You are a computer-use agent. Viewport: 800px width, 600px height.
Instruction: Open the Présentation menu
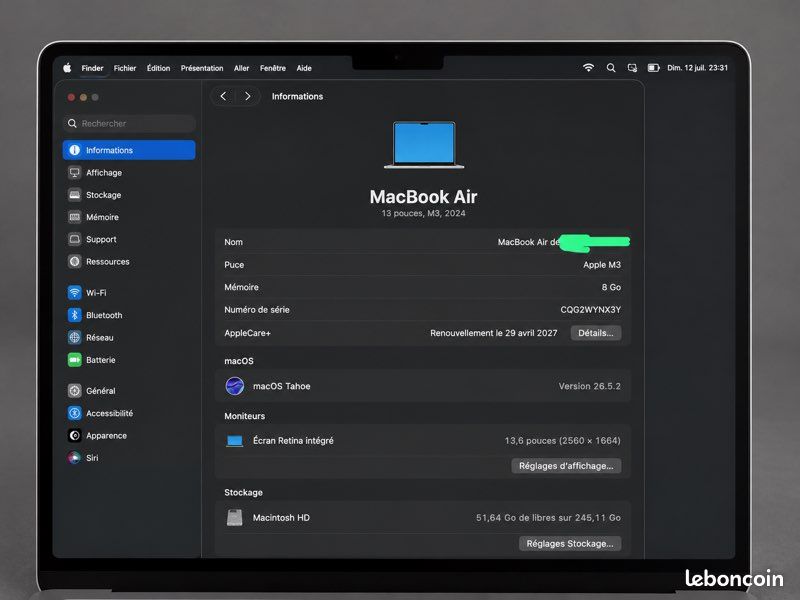pyautogui.click(x=202, y=68)
